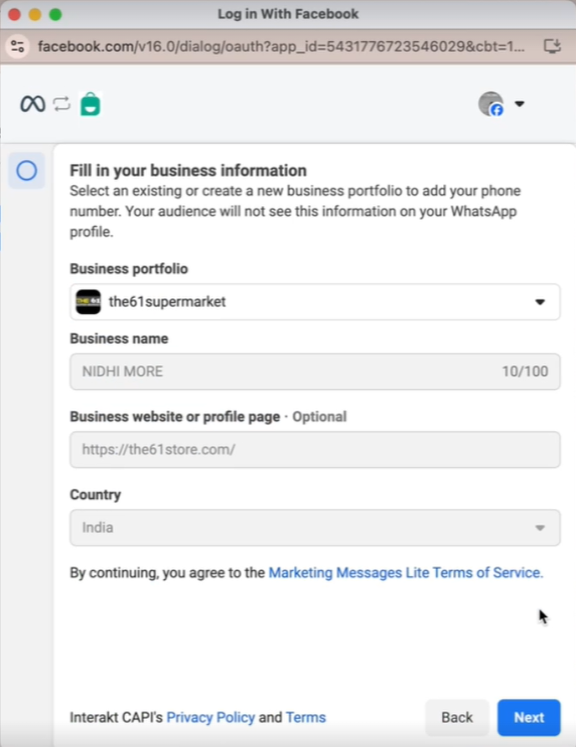The width and height of the screenshot is (576, 747).
Task: Click the green macOS fullscreen window button
Action: point(56,14)
